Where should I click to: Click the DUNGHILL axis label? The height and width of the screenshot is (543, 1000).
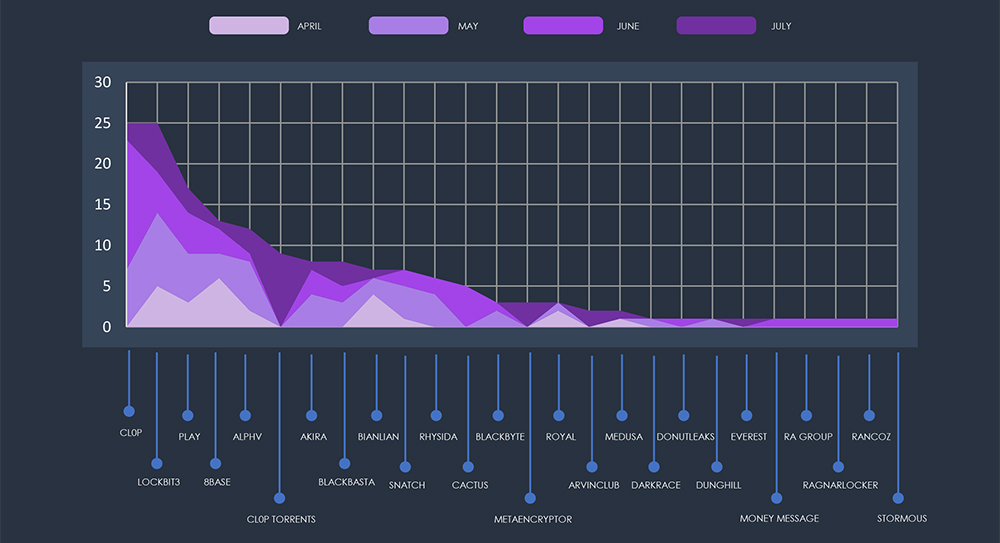[719, 485]
